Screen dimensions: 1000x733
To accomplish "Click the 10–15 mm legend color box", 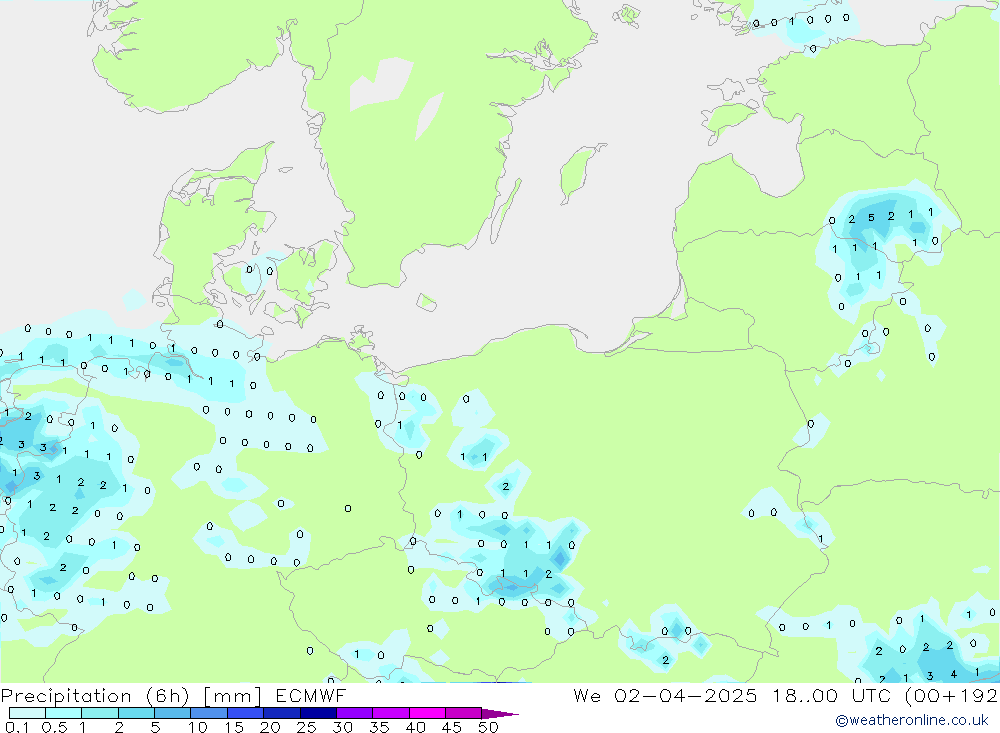I will click(x=209, y=713).
